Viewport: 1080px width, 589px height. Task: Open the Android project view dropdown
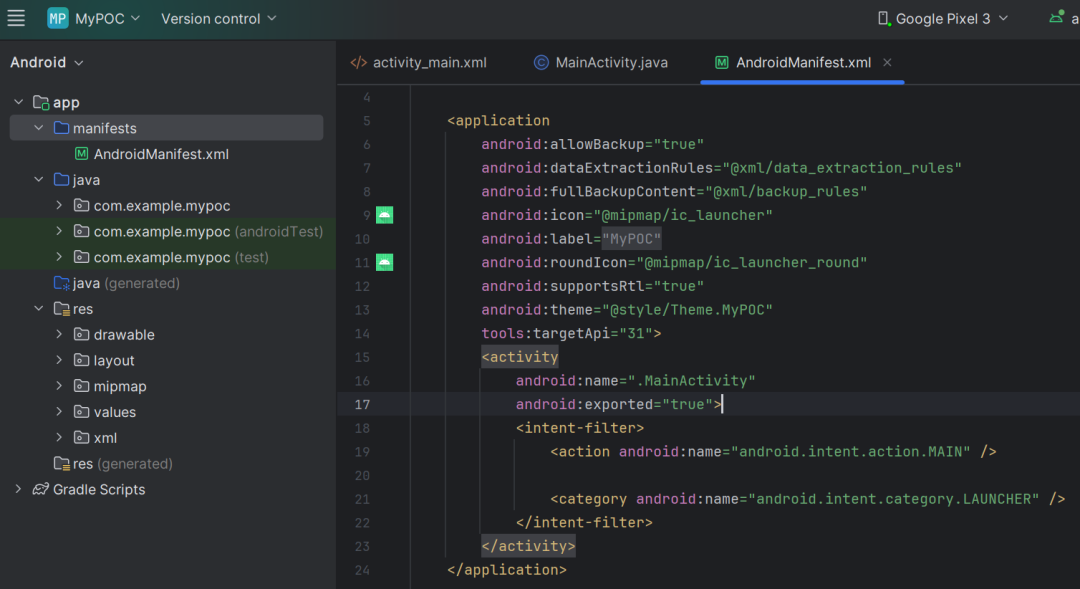click(x=47, y=63)
